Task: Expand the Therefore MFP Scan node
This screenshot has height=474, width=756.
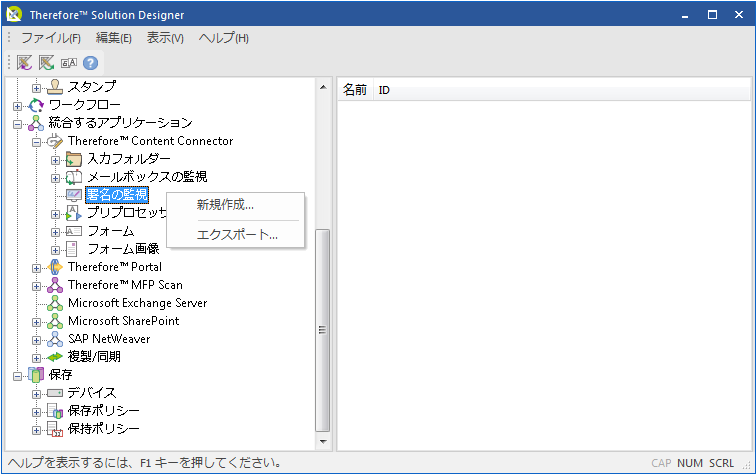Action: pyautogui.click(x=36, y=286)
